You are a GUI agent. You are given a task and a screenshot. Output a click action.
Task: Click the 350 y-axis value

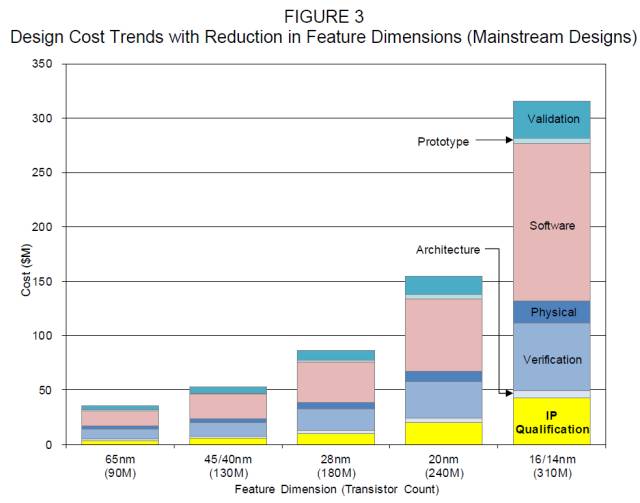click(42, 64)
